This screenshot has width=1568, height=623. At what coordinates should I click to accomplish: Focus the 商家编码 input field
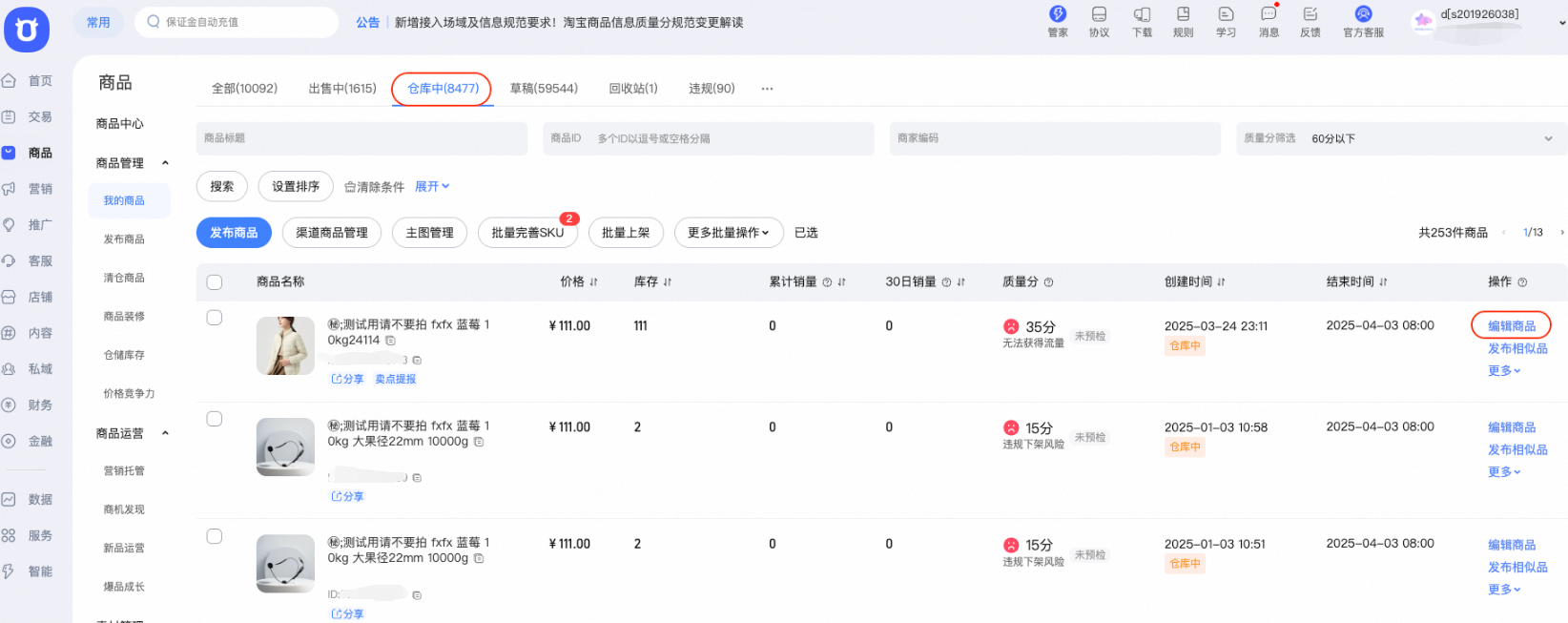click(x=1055, y=138)
